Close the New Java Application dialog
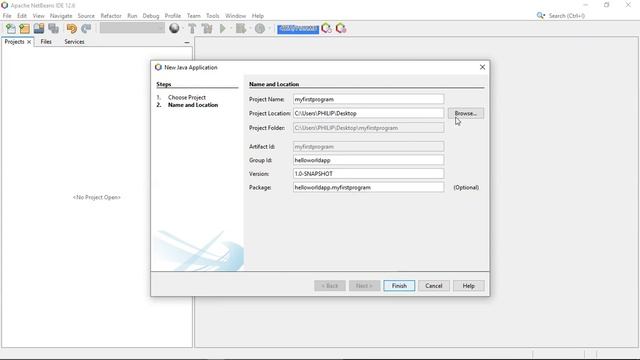 (x=482, y=67)
